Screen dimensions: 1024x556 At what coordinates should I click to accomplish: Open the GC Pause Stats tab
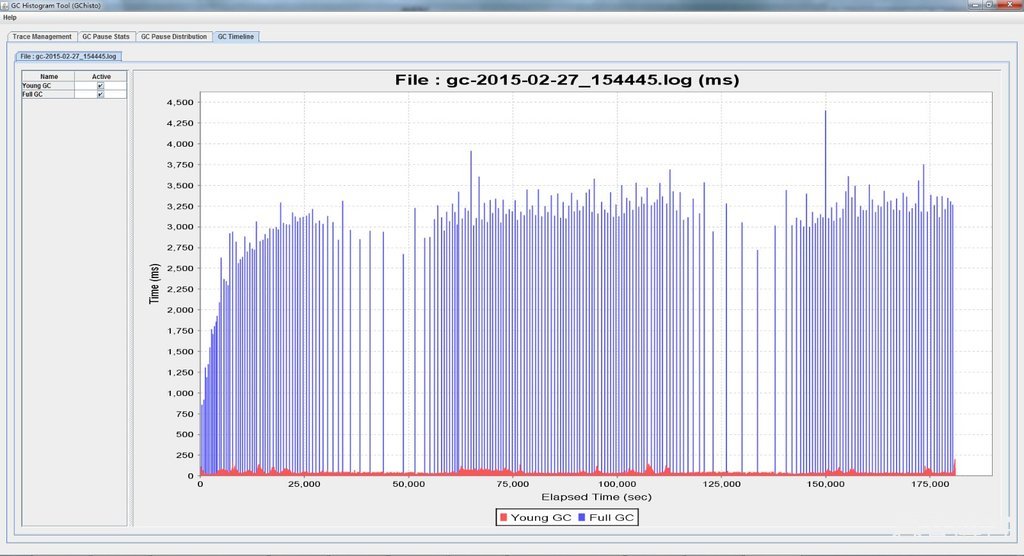[x=106, y=37]
